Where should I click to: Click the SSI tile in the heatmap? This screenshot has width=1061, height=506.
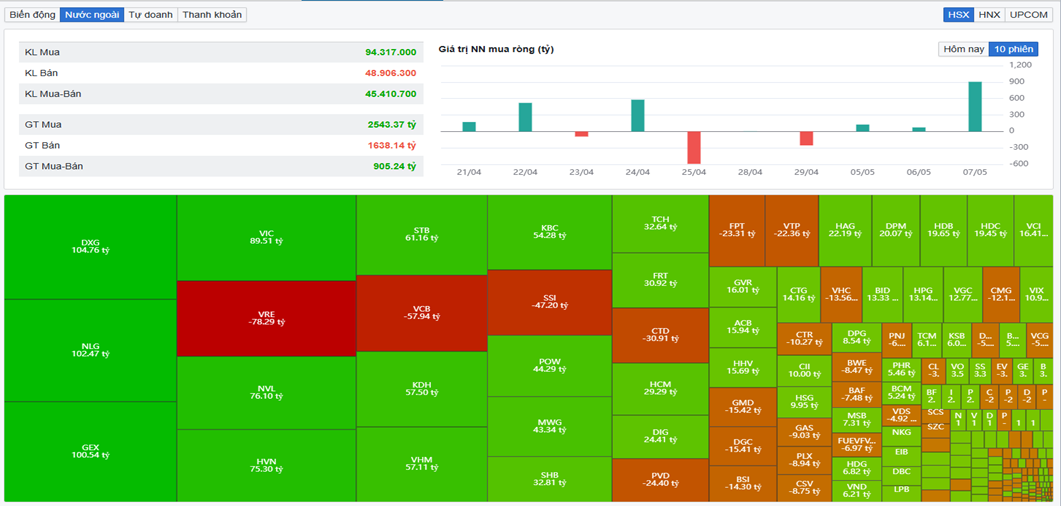click(x=548, y=302)
